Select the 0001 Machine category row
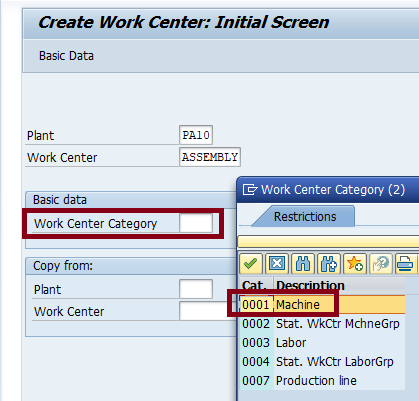419x401 pixels. (323, 305)
